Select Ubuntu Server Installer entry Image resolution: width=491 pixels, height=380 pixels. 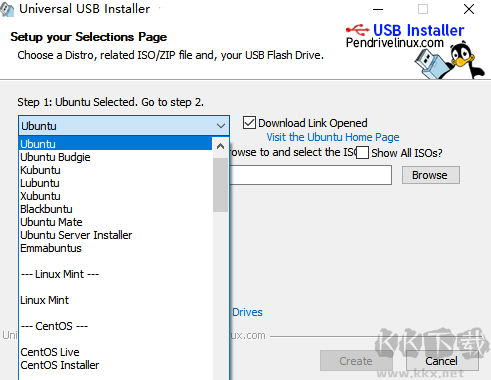click(x=116, y=235)
